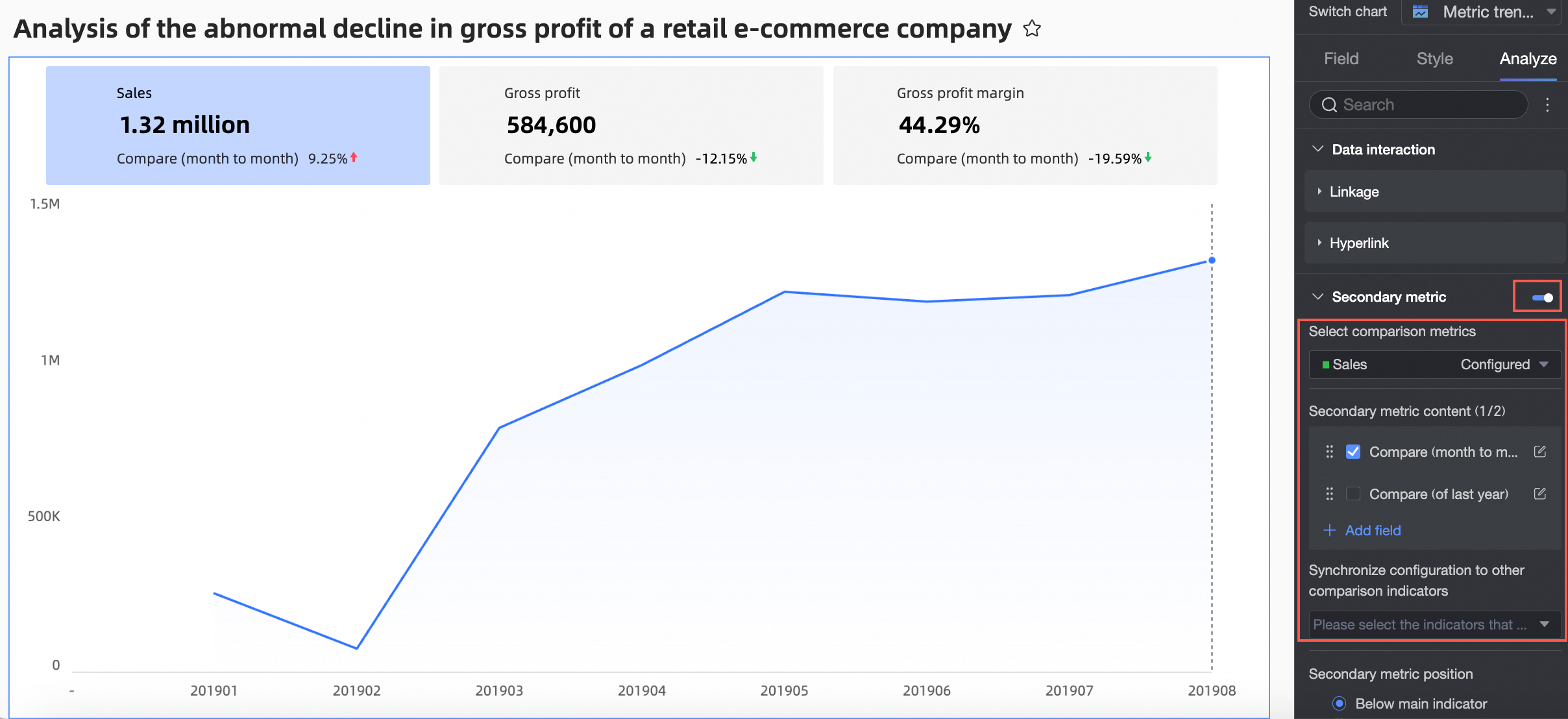
Task: Open the three-dot menu beside Search
Action: pos(1547,105)
